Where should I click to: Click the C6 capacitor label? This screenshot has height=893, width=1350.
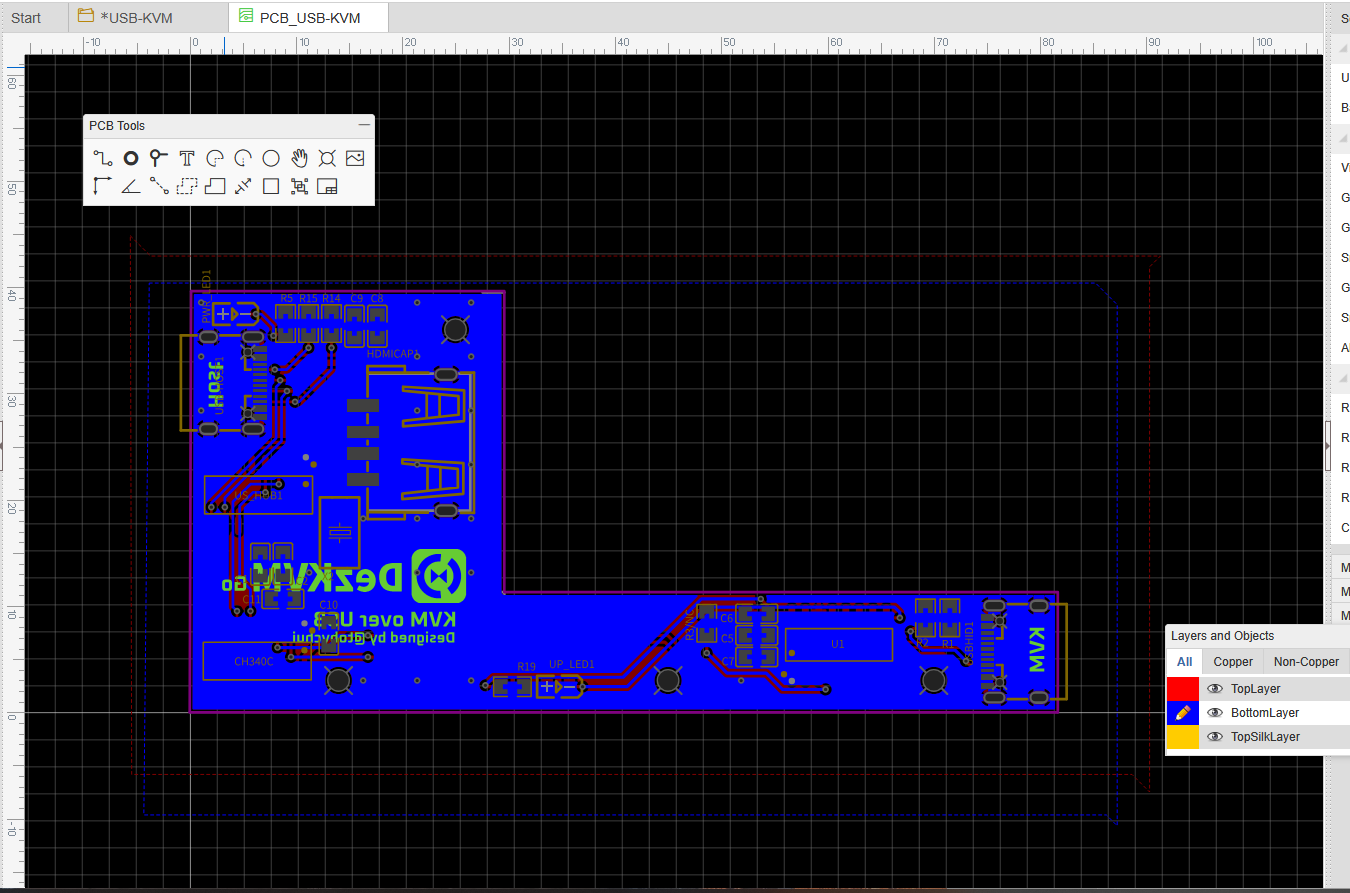pyautogui.click(x=727, y=618)
